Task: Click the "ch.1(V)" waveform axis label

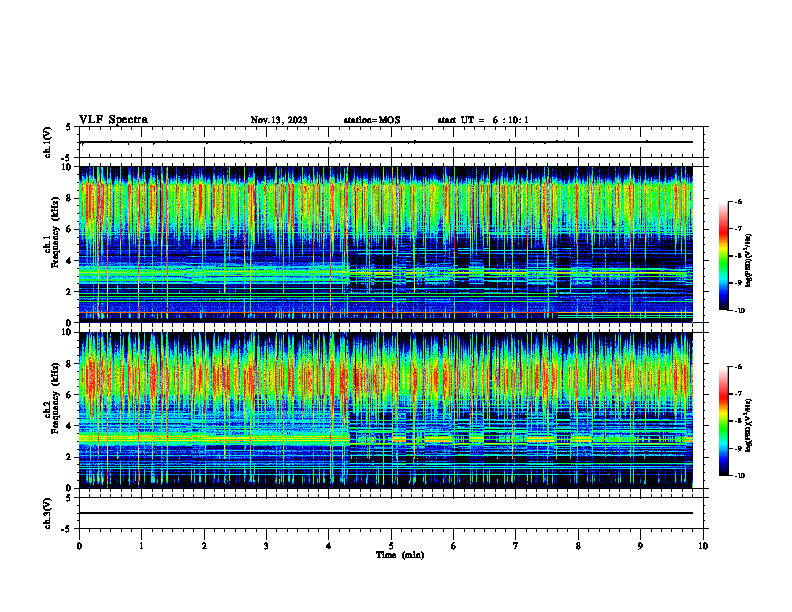Action: pyautogui.click(x=48, y=142)
